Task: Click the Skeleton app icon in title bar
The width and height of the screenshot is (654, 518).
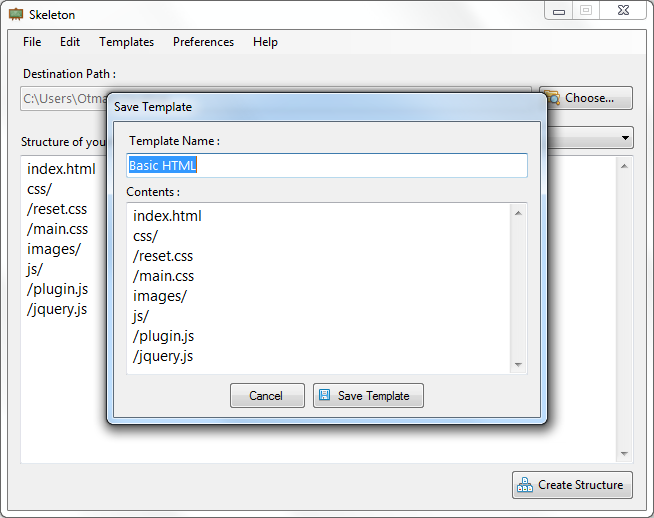Action: [x=16, y=14]
